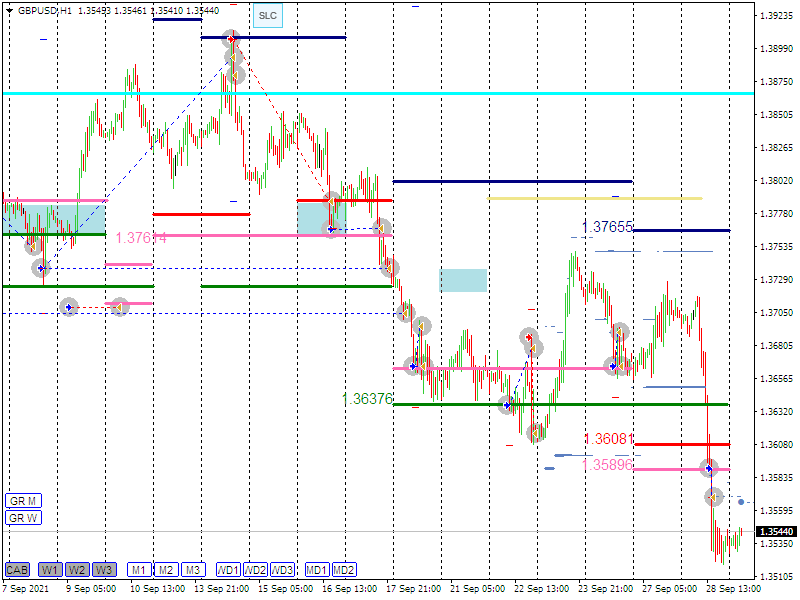Screen dimensions: 800x600
Task: Click 1.36320 on the price scale
Action: [777, 412]
